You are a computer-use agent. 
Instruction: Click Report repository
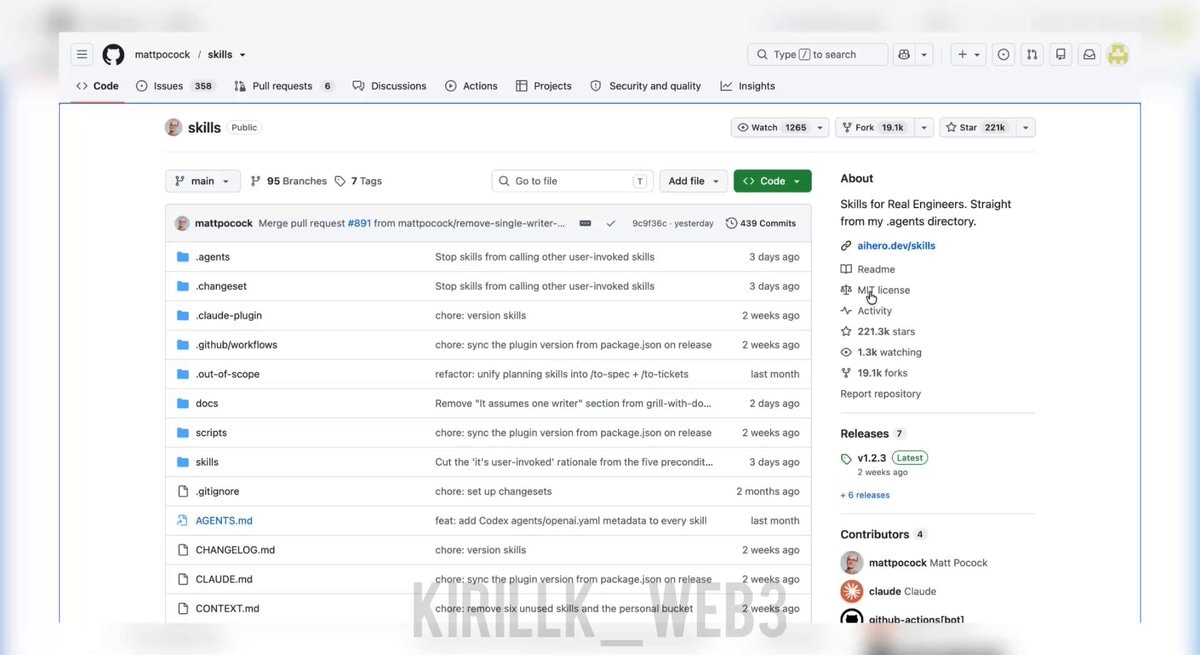pyautogui.click(x=881, y=394)
